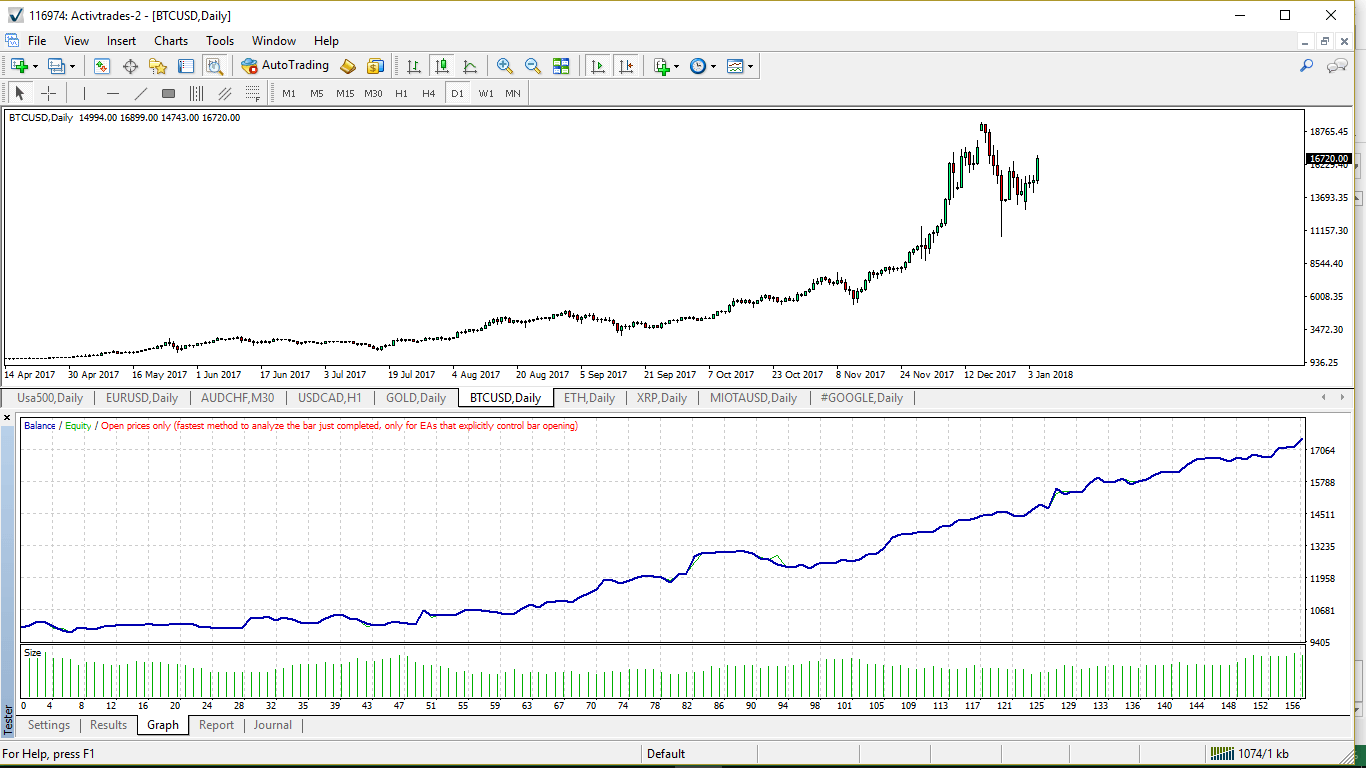This screenshot has width=1366, height=768.
Task: Toggle the AutoTrading button
Action: tap(285, 66)
